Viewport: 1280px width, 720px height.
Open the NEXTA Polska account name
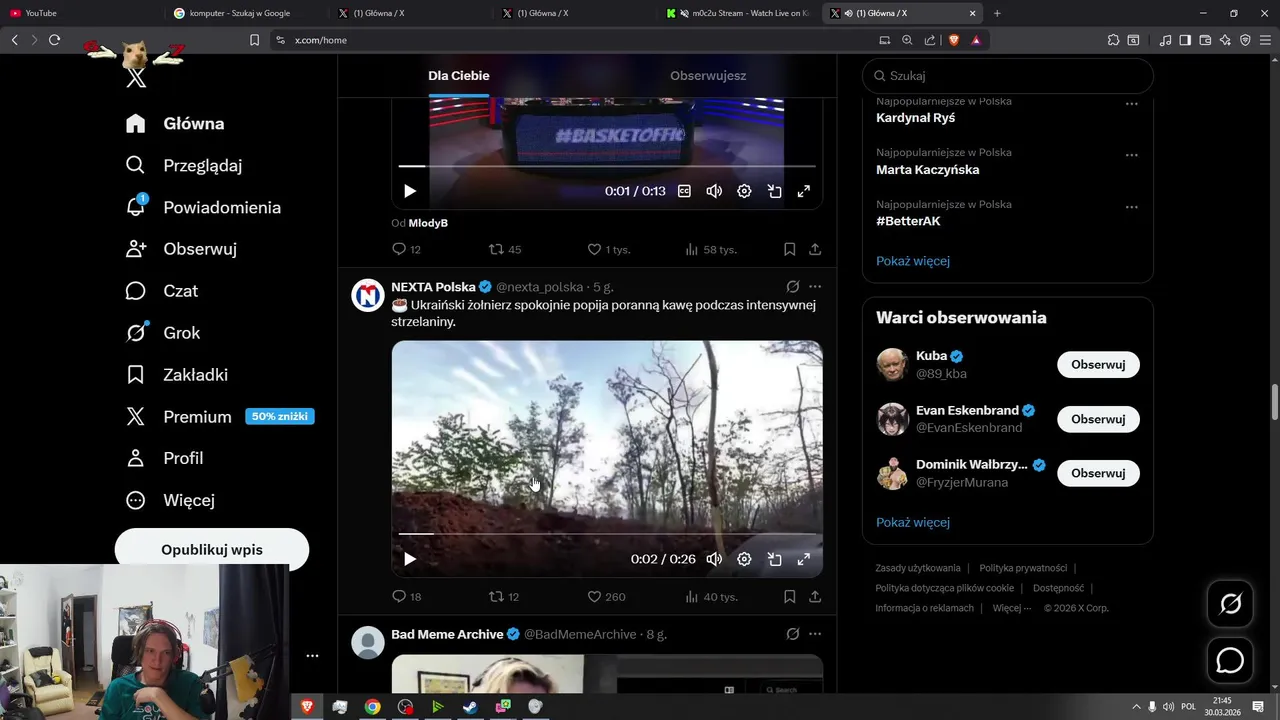click(433, 287)
